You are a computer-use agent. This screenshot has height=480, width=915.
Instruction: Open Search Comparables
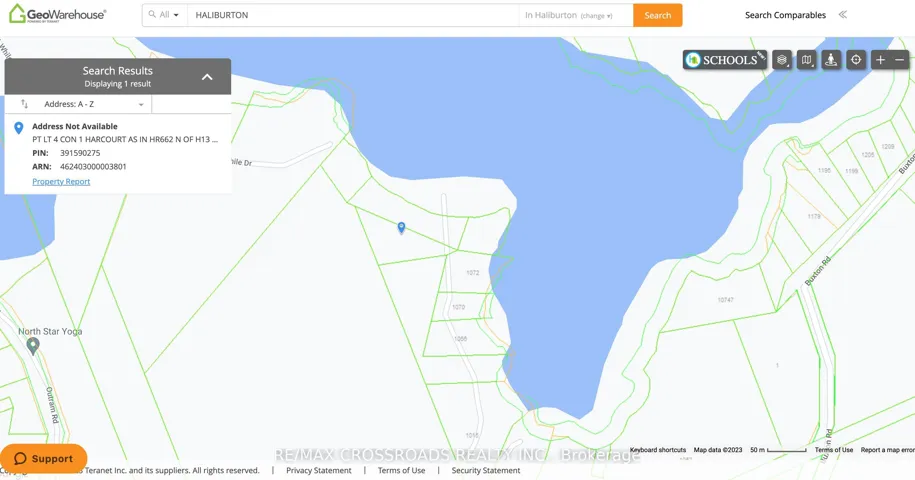click(x=785, y=15)
